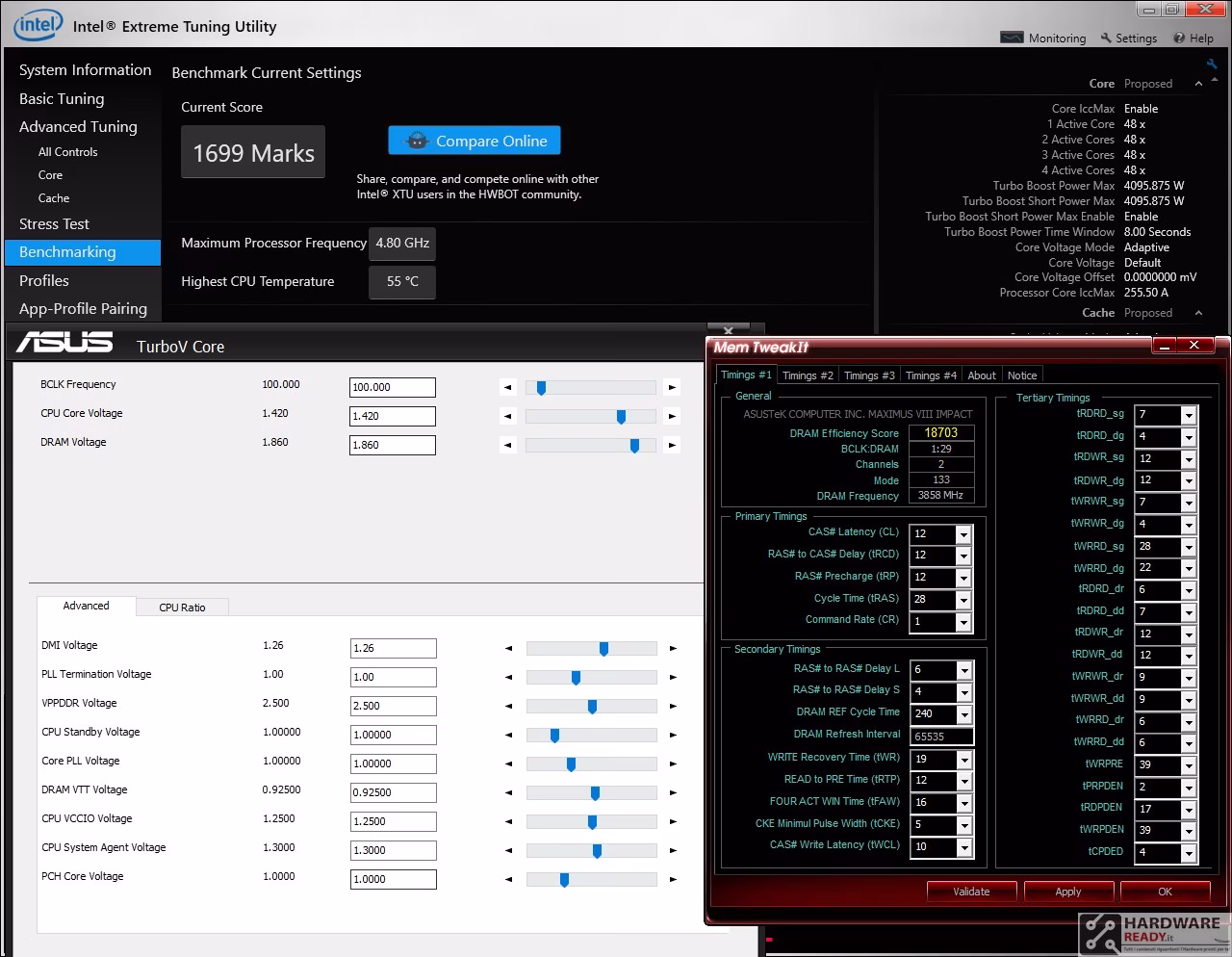1232x957 pixels.
Task: Click the blue wrench icon above Proposed column
Action: (x=1212, y=64)
